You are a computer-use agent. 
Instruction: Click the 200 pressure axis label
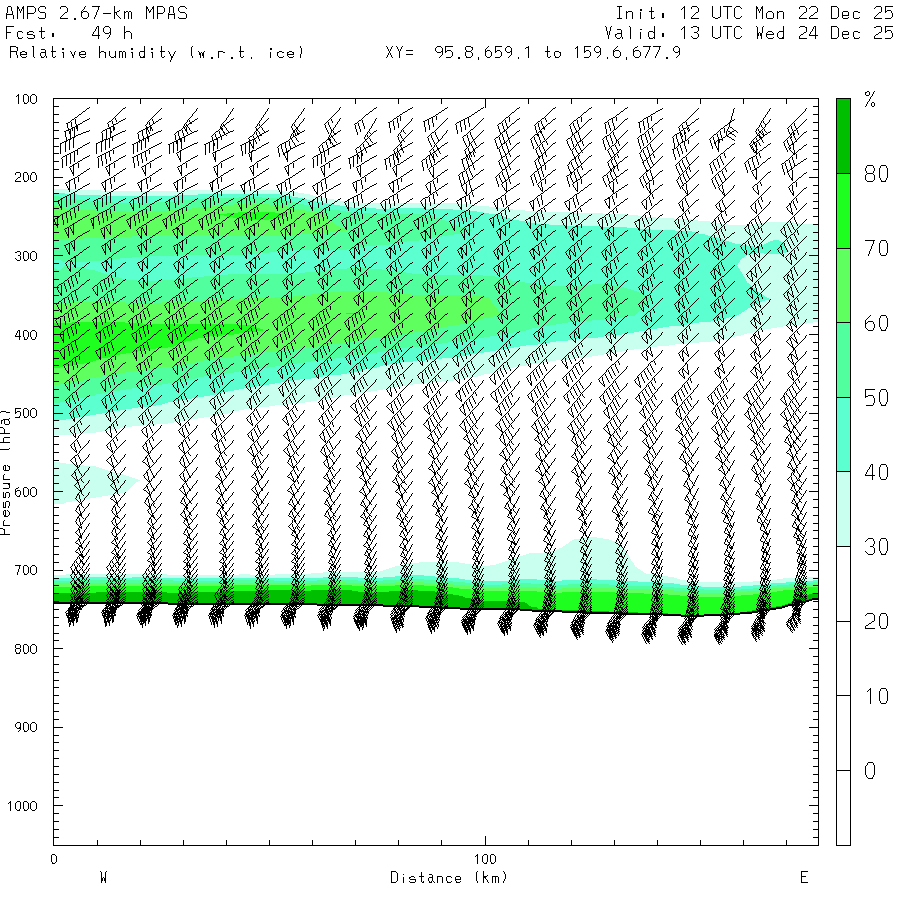(x=26, y=177)
